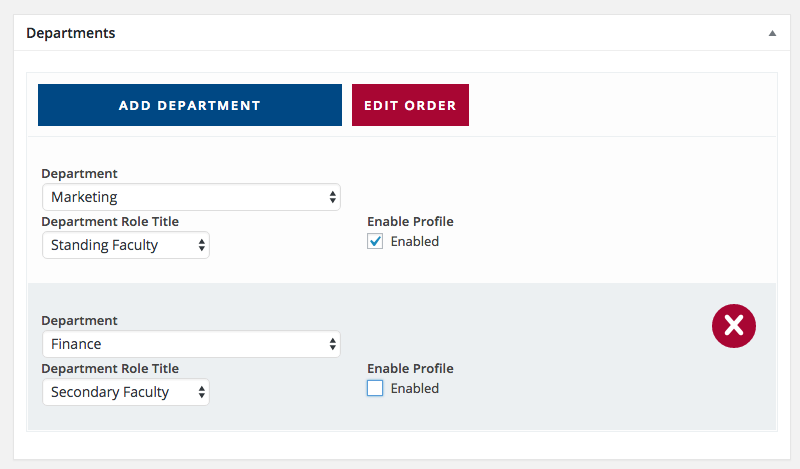Check Enabled checkbox for Finance profile
Viewport: 800px width, 469px height.
click(375, 388)
